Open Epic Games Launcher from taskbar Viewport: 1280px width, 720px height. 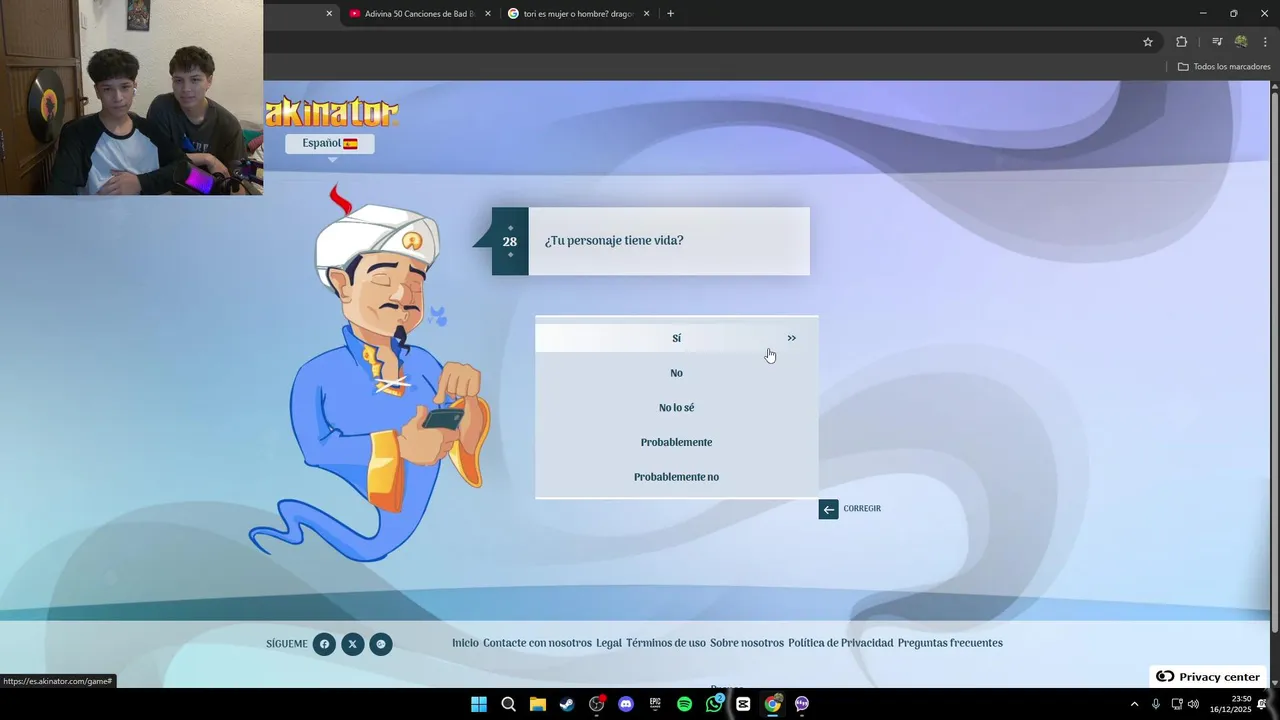coord(655,704)
